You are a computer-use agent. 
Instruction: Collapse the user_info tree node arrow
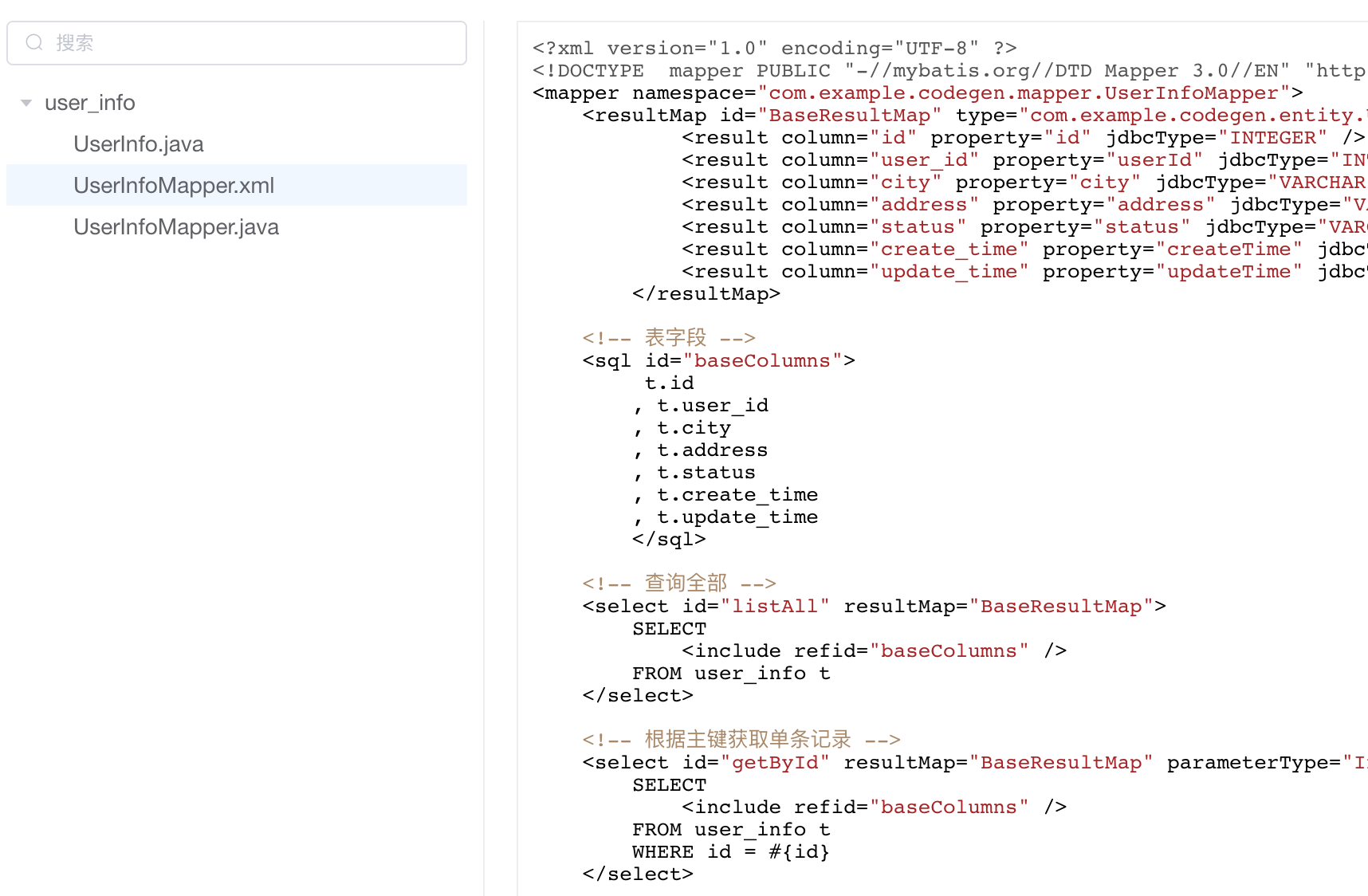[26, 103]
